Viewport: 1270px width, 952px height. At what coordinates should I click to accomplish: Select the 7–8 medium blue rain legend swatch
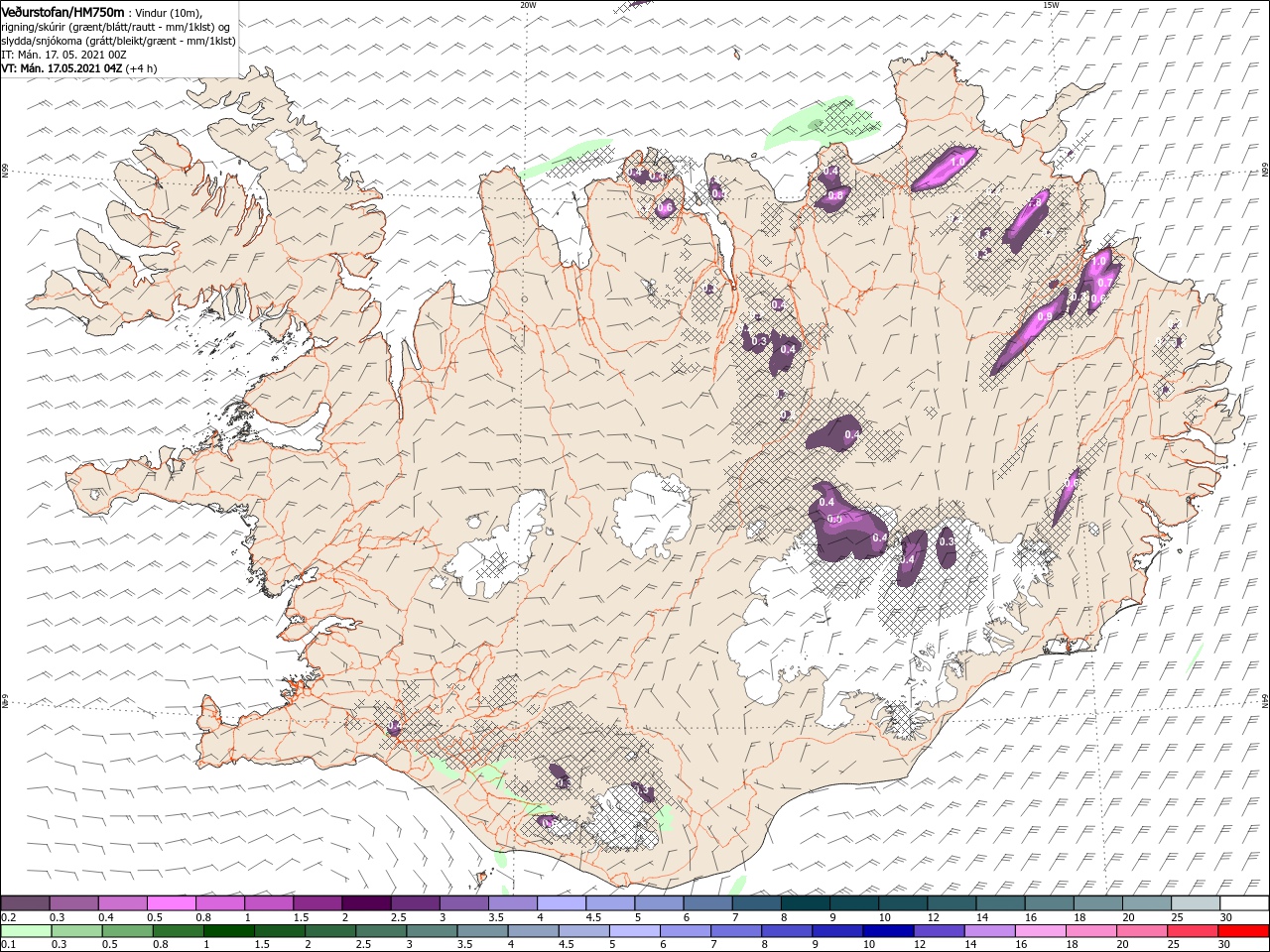click(x=735, y=931)
